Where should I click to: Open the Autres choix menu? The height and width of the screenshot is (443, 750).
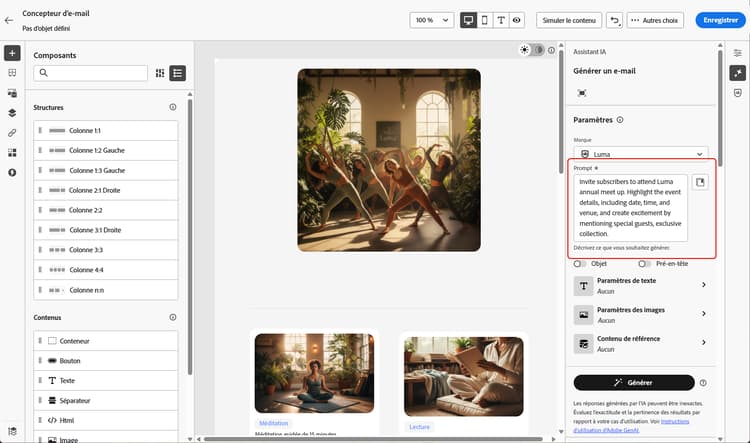[x=655, y=20]
